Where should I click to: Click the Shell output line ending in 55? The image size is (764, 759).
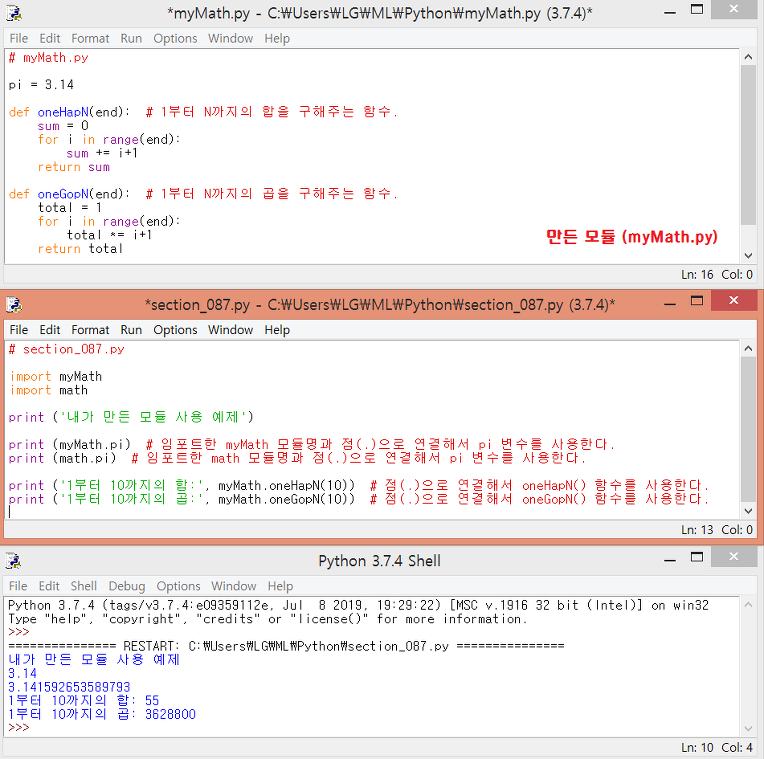click(x=84, y=701)
